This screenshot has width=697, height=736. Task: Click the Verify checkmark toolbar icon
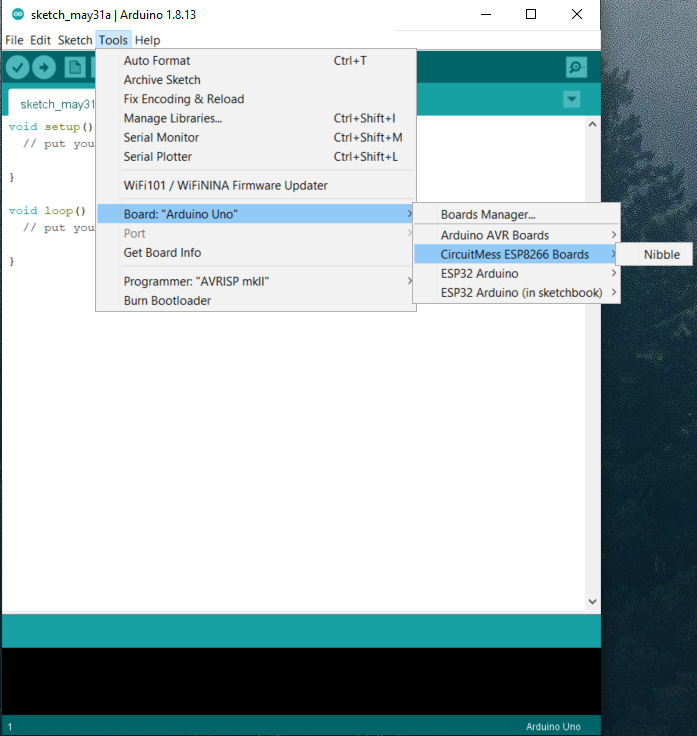click(x=17, y=68)
